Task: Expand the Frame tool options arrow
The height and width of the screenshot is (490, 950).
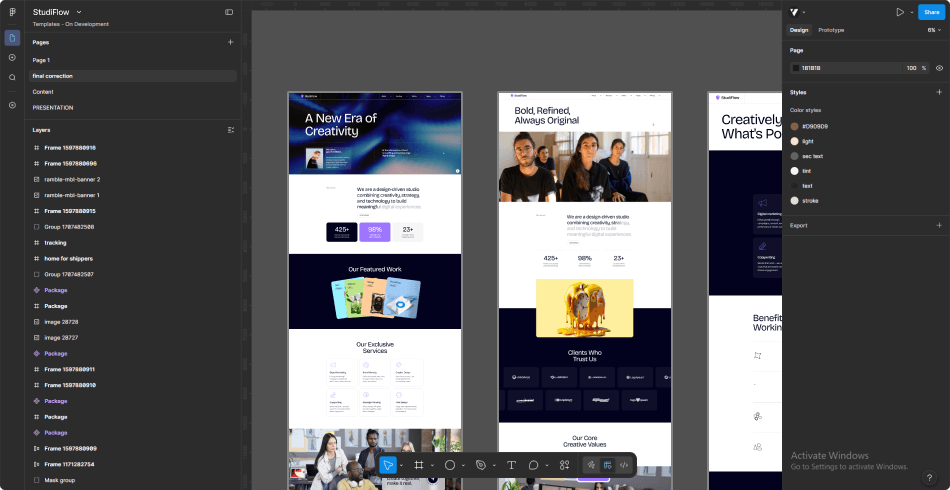Action: click(432, 466)
